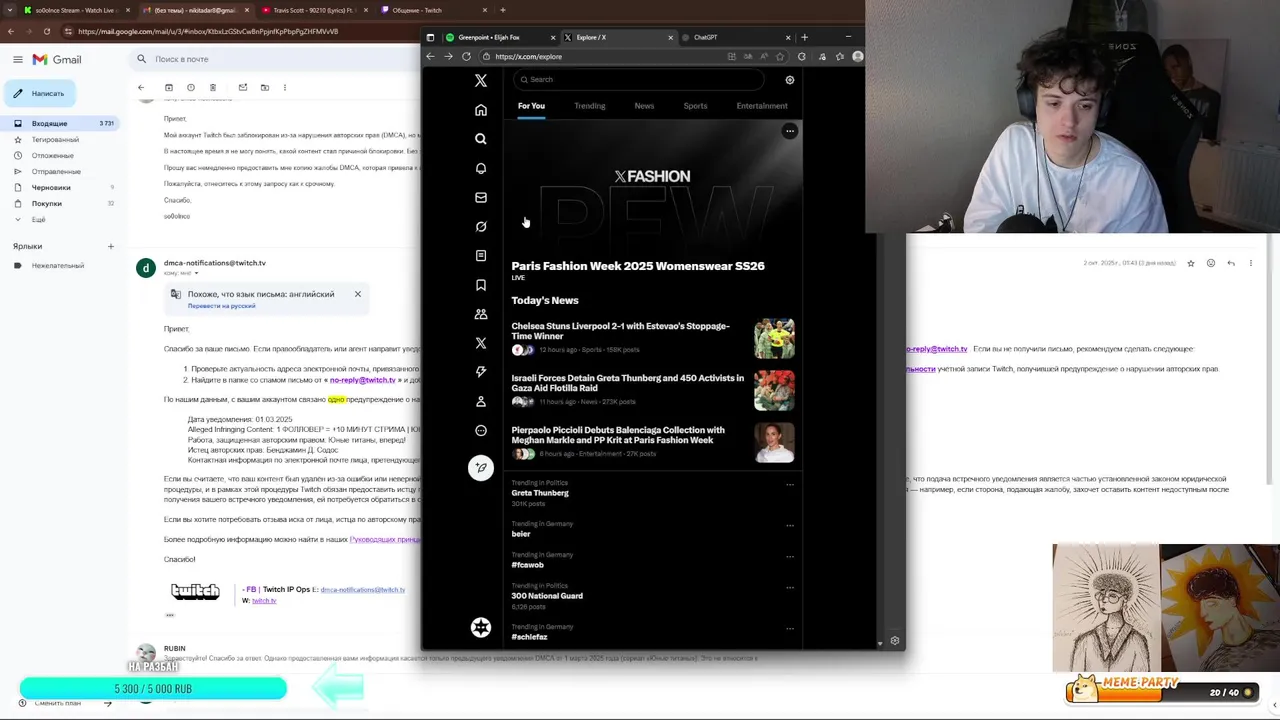Add a new label next to 'Ярлыки'

[x=111, y=246]
